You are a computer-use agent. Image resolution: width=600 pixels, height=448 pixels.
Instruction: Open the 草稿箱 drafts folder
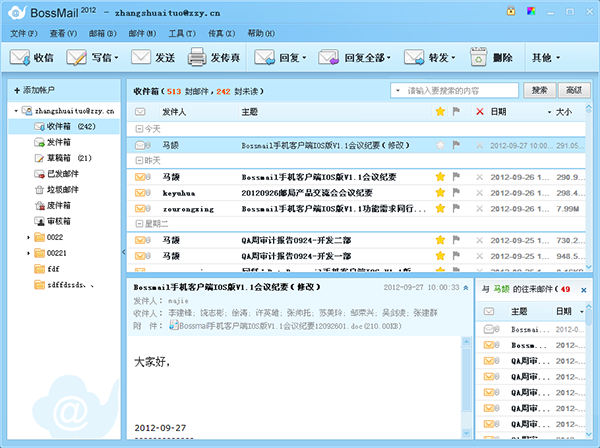[x=63, y=158]
